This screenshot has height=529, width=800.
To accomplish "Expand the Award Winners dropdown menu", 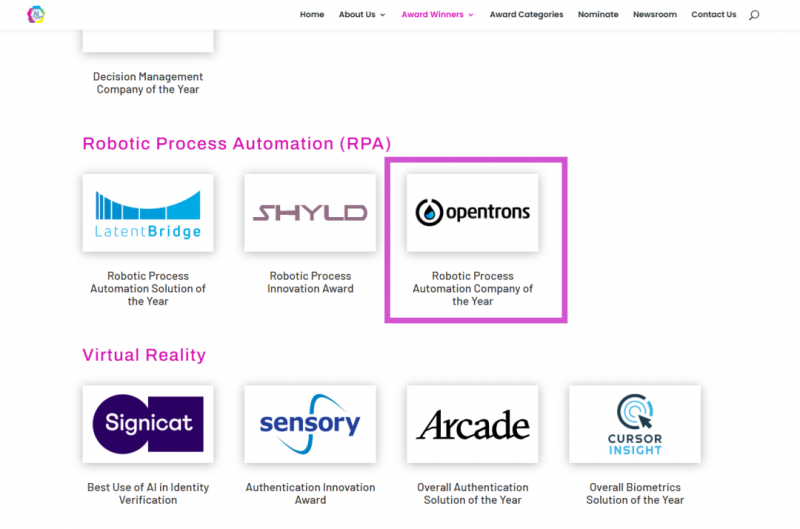I will (x=437, y=15).
